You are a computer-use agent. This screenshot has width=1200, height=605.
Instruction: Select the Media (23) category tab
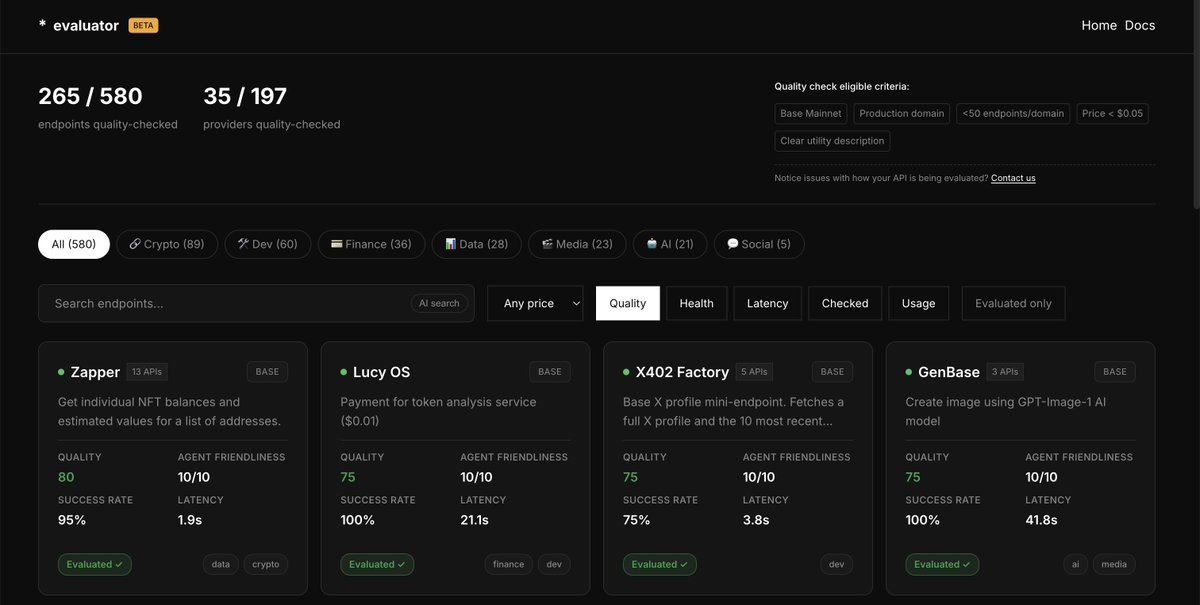tap(577, 244)
